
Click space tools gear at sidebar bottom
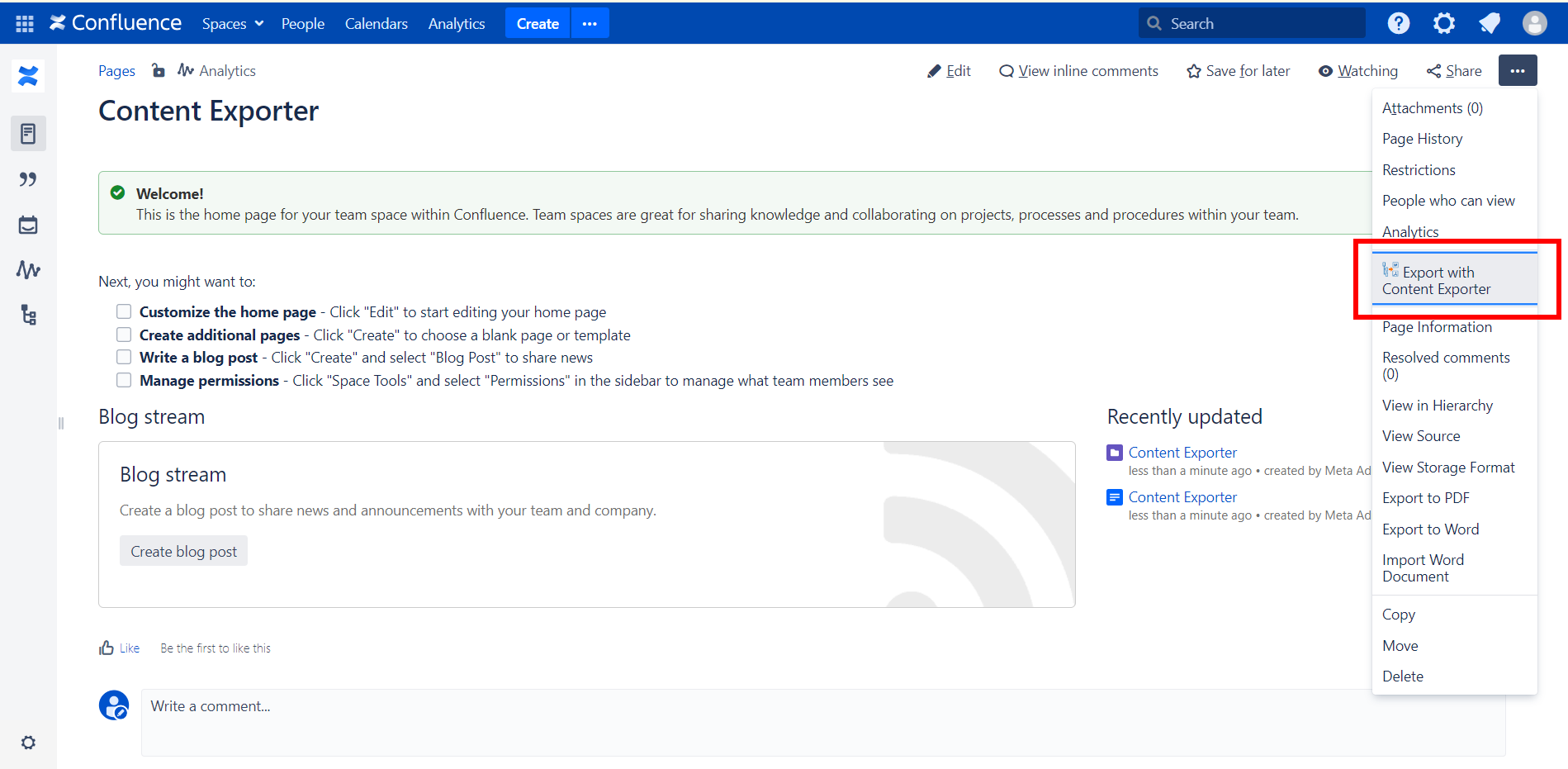[x=28, y=743]
